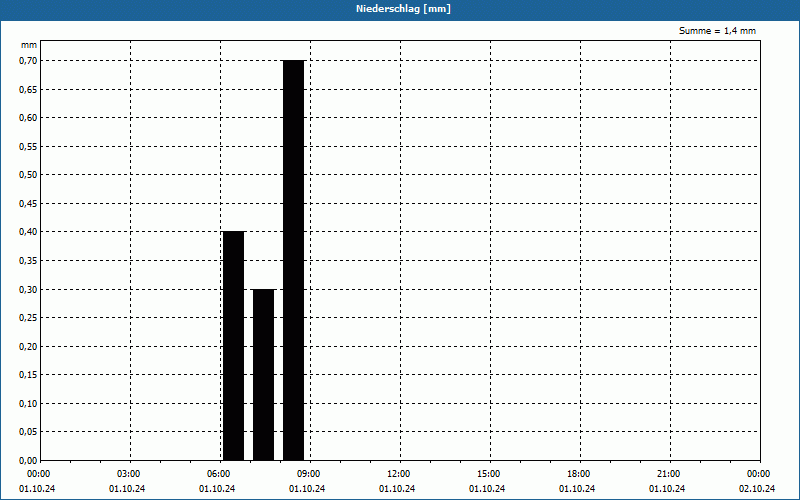Select the y-axis value '0,60'
Image resolution: width=800 pixels, height=500 pixels.
coord(28,118)
